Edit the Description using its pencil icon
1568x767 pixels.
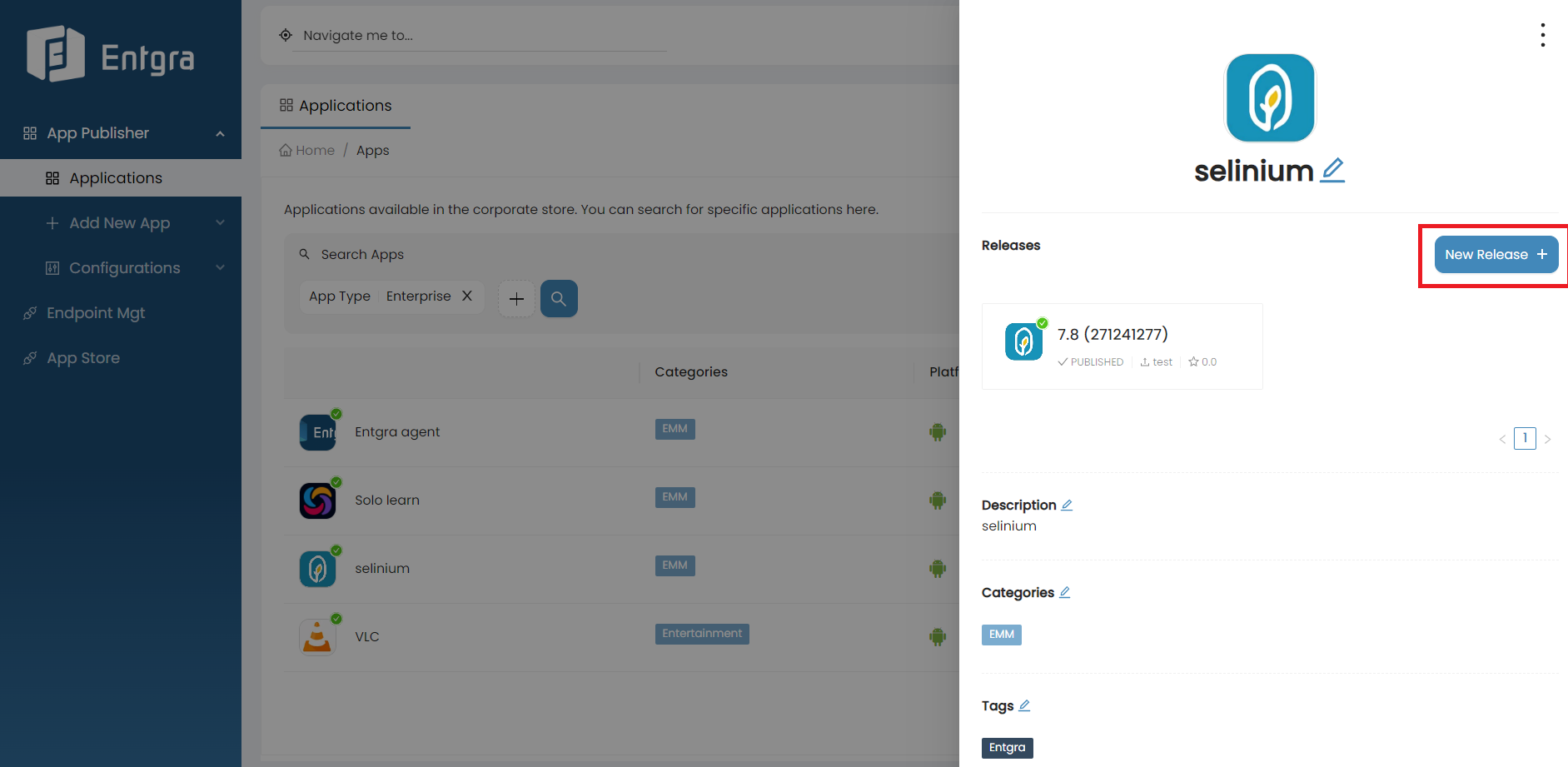point(1067,505)
